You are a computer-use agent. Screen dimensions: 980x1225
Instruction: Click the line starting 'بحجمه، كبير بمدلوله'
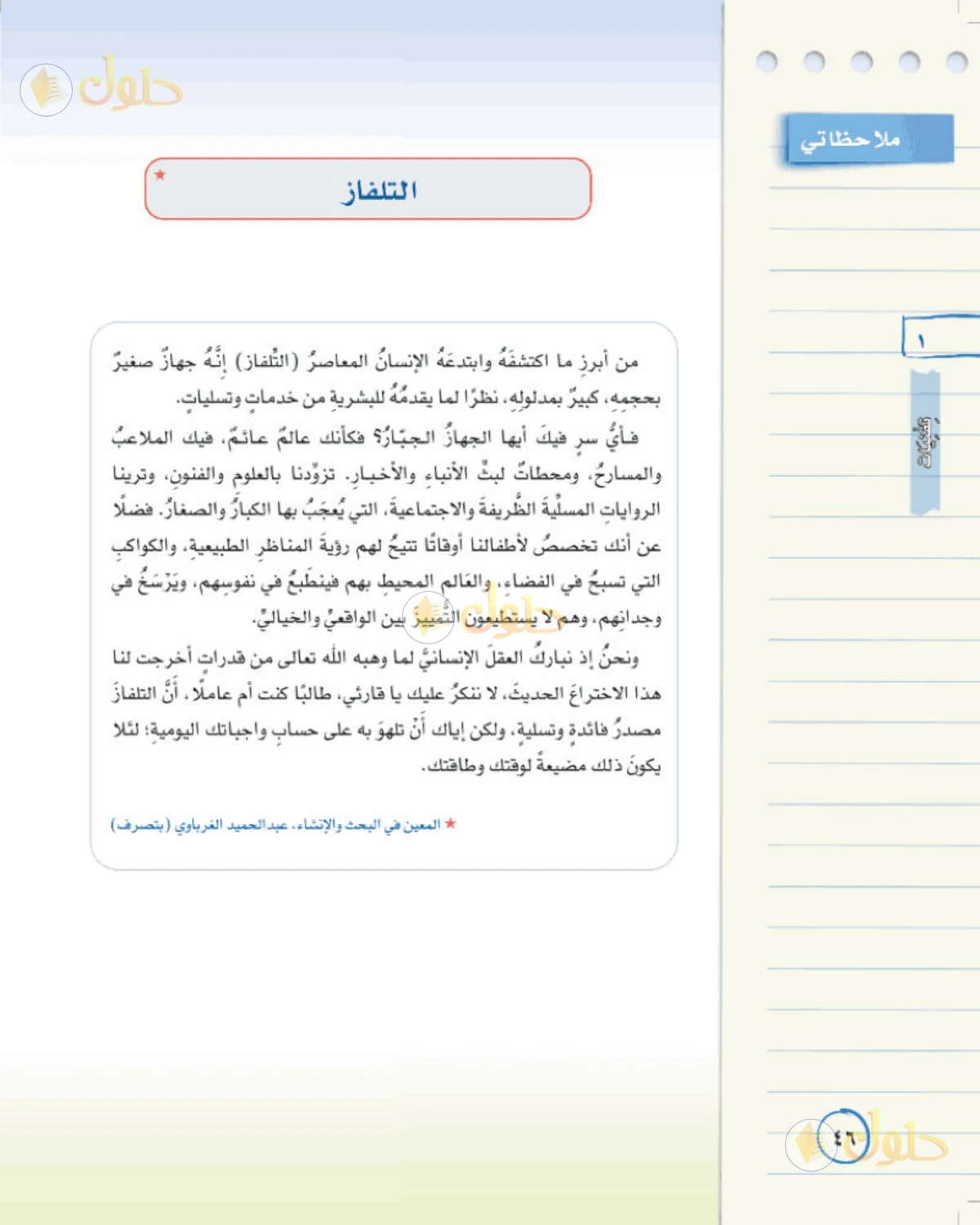(418, 399)
